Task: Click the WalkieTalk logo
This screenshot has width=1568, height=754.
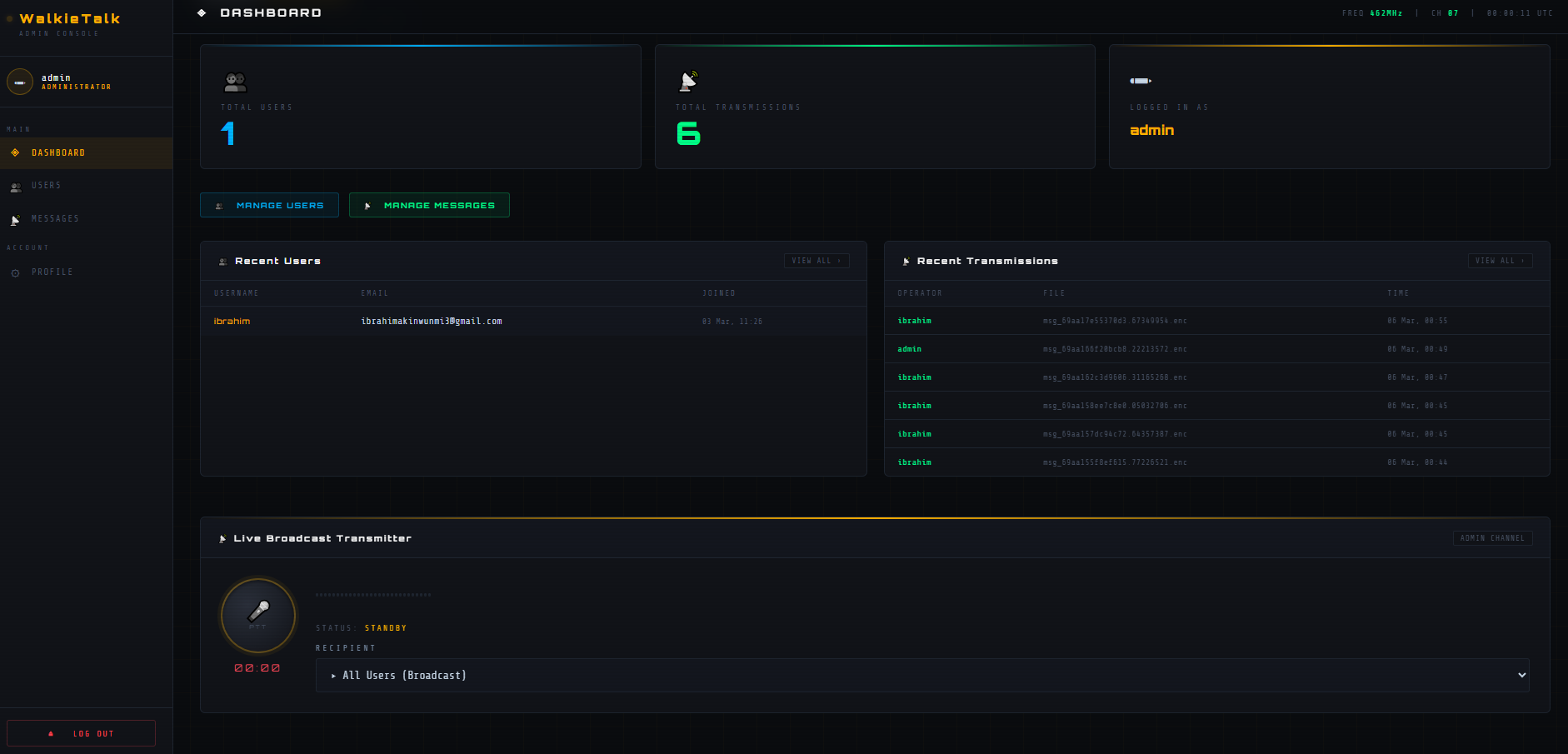Action: pyautogui.click(x=70, y=18)
